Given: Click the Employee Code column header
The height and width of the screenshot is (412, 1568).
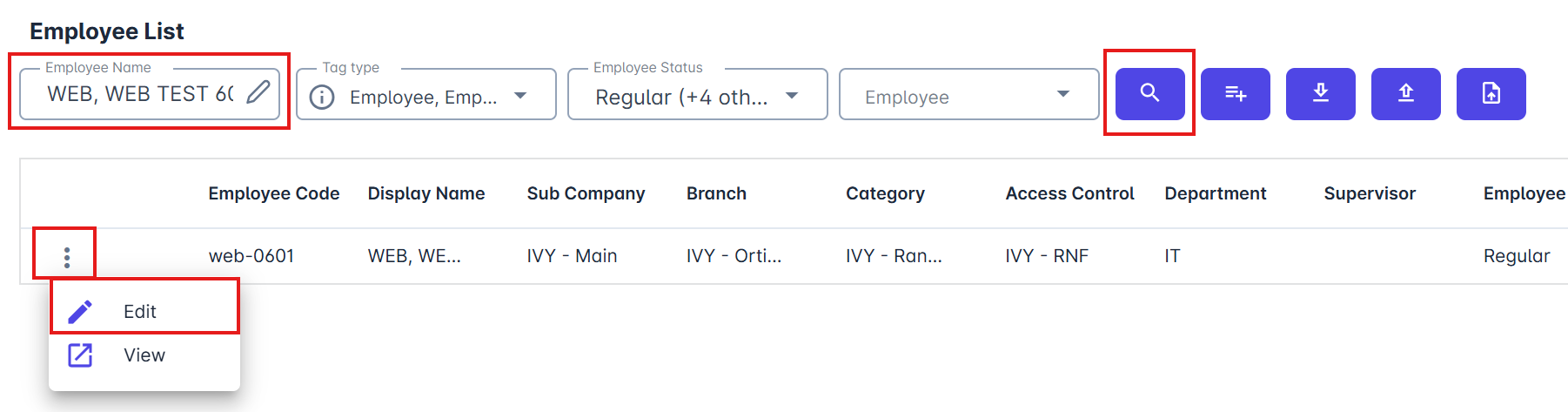Looking at the screenshot, I should coord(273,193).
